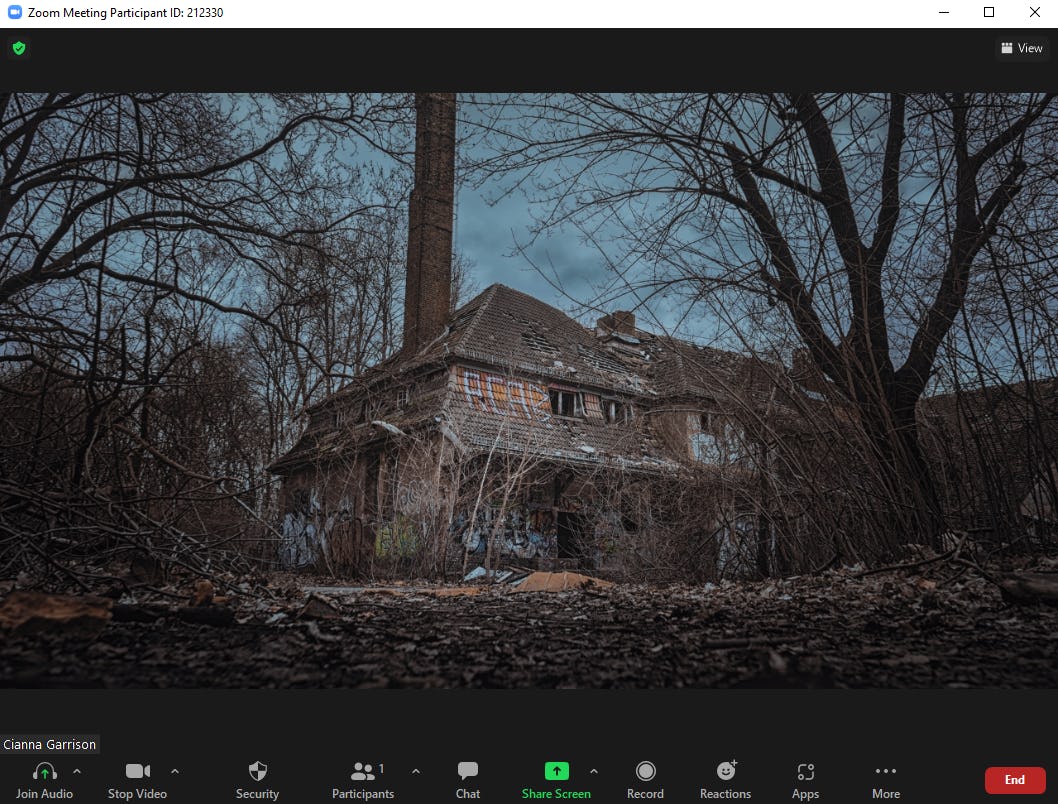Join Audio for the meeting
Screen dimensions: 1058x804
(x=44, y=771)
